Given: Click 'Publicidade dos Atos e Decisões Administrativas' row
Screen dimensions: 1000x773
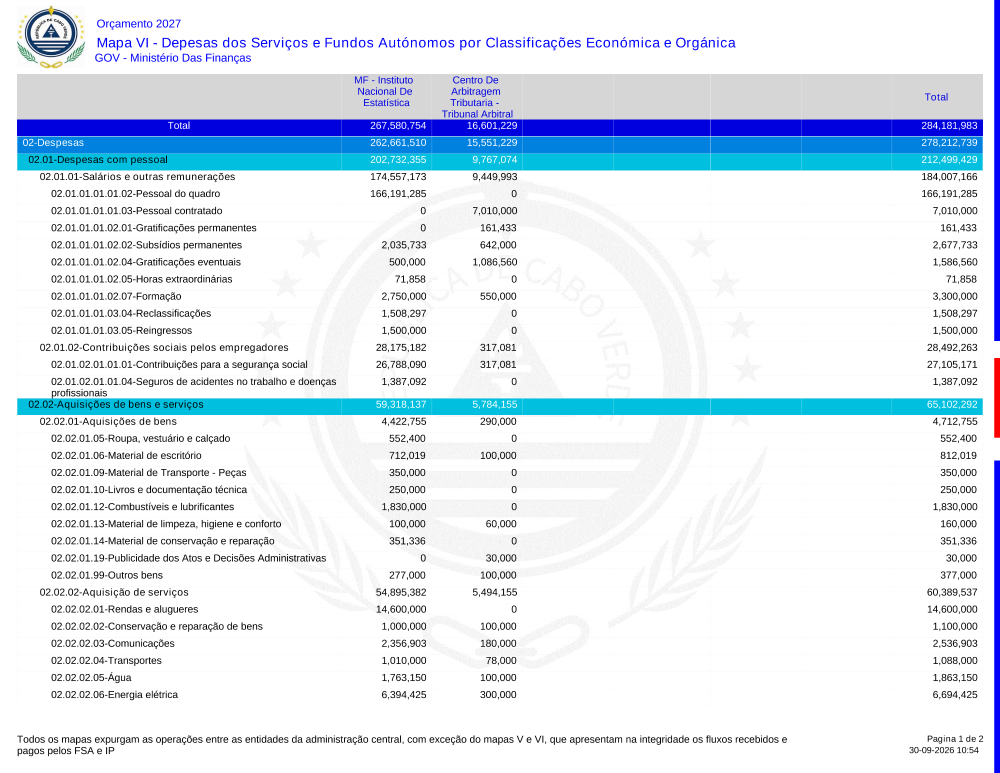Looking at the screenshot, I should (x=499, y=558).
